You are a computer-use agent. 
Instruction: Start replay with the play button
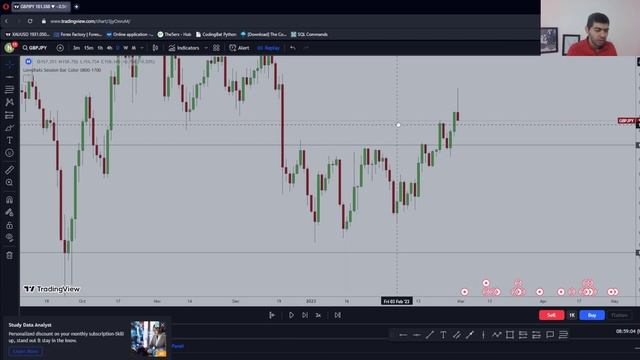[291, 315]
